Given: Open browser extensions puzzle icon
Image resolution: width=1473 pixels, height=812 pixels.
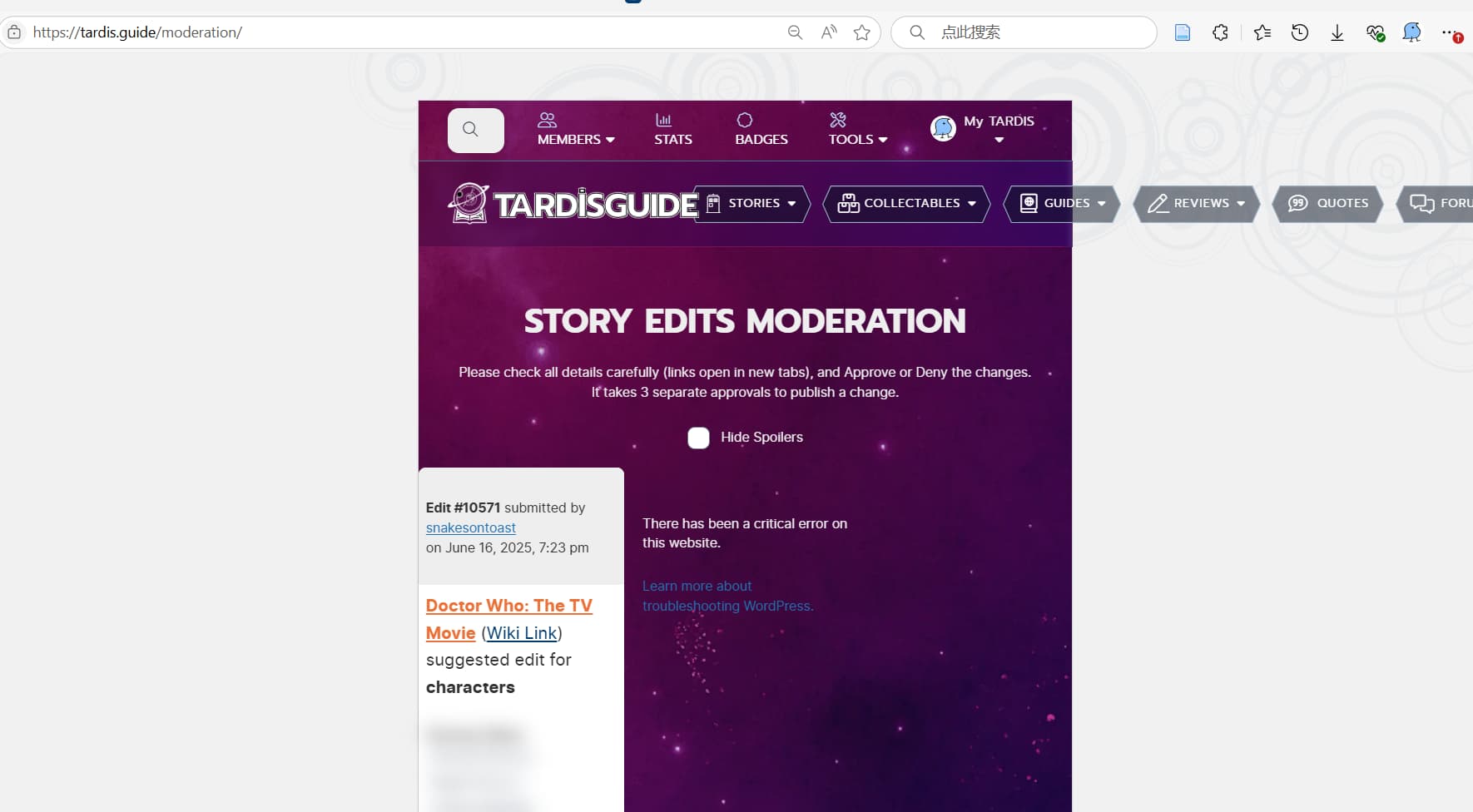Looking at the screenshot, I should point(1220,32).
